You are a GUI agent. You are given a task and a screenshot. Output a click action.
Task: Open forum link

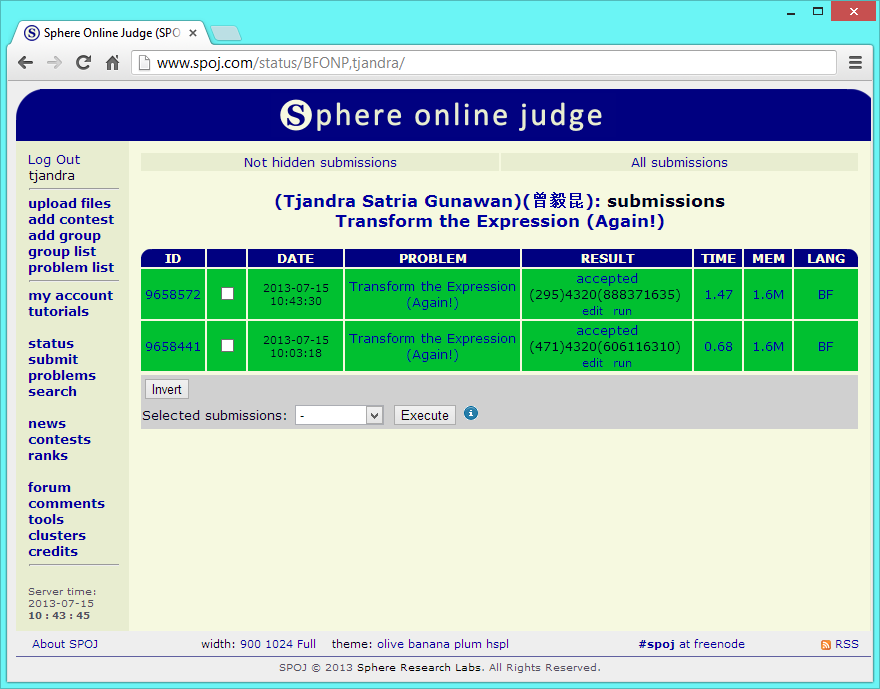click(49, 488)
